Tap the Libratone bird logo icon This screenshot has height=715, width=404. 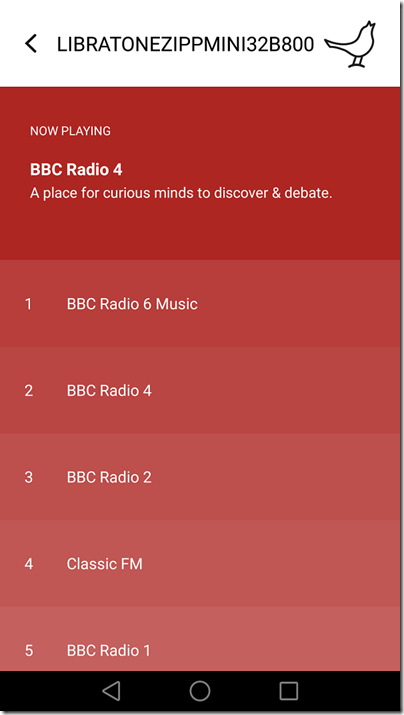[350, 44]
